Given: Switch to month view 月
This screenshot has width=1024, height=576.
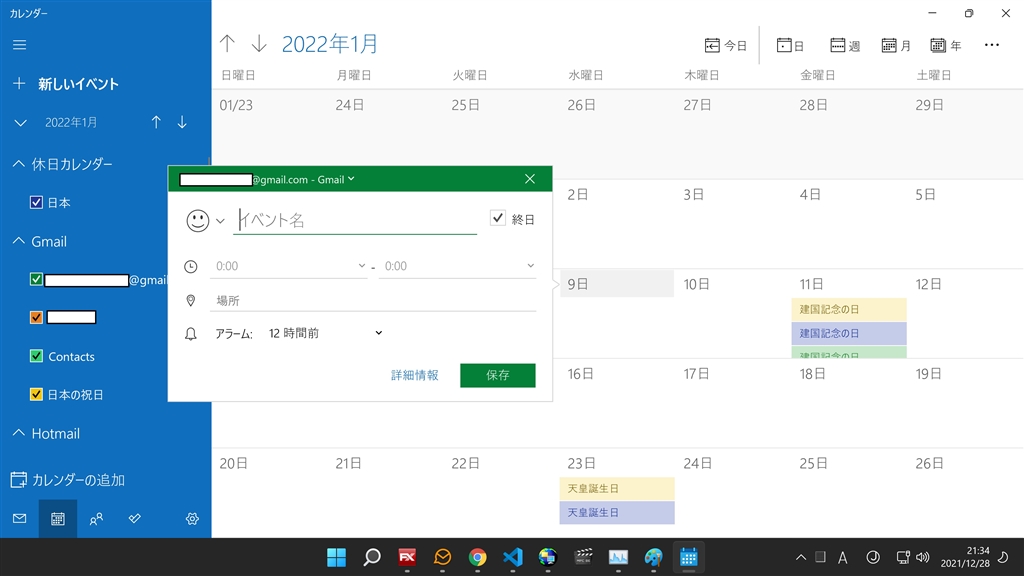Looking at the screenshot, I should point(896,45).
